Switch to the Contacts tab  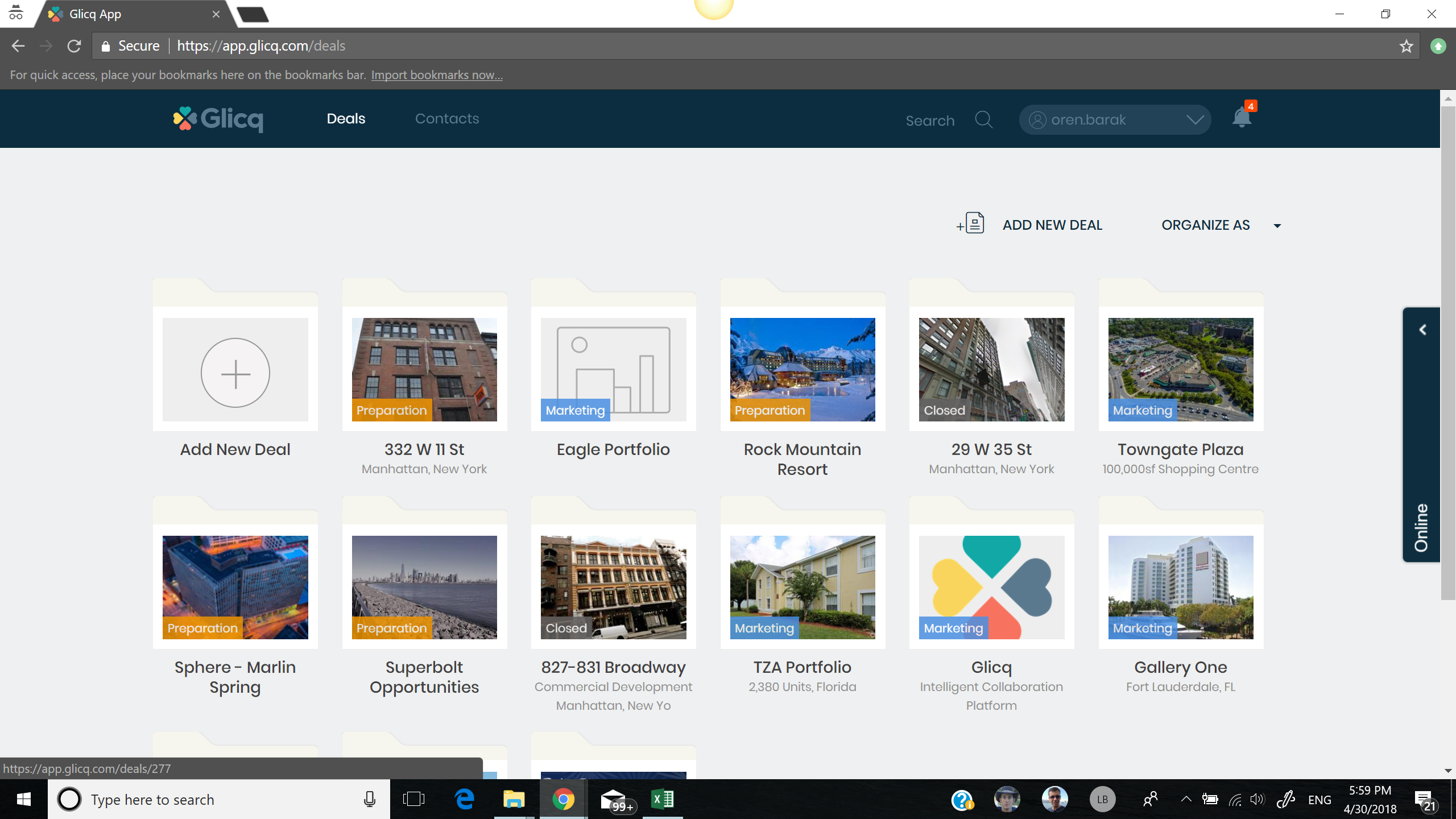click(x=447, y=119)
